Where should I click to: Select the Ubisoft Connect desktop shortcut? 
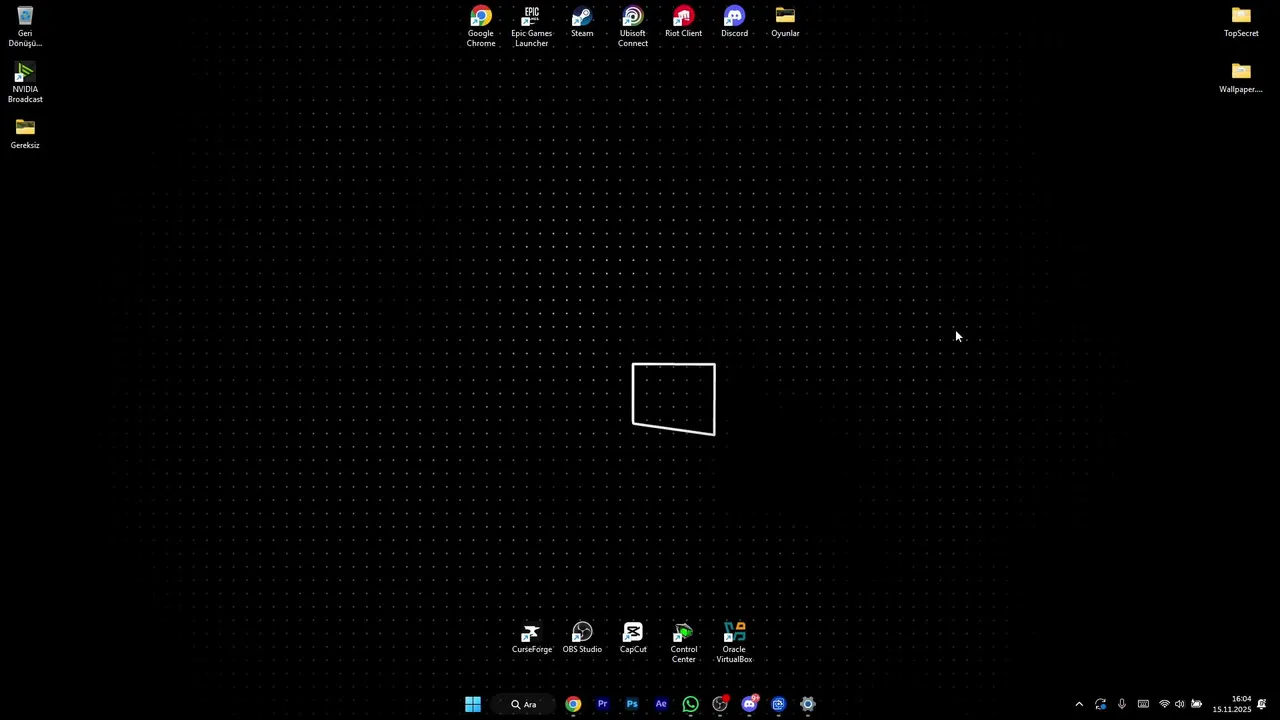coord(633,27)
